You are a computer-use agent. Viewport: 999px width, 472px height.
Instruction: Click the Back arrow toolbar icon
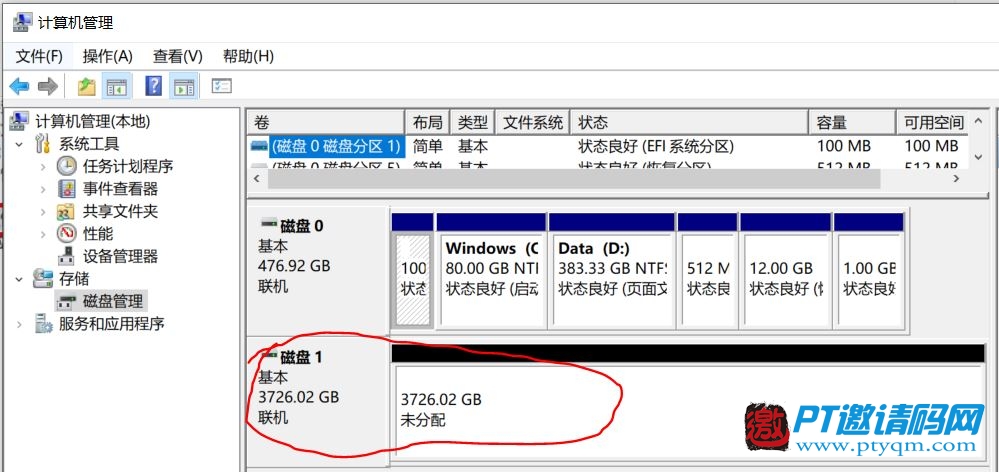click(19, 86)
